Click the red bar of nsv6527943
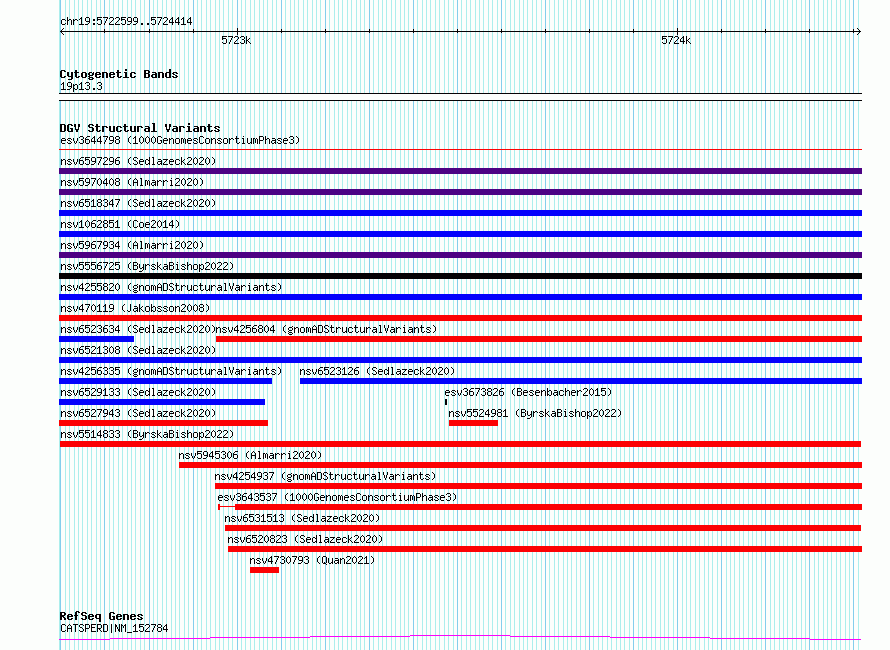 (x=163, y=423)
